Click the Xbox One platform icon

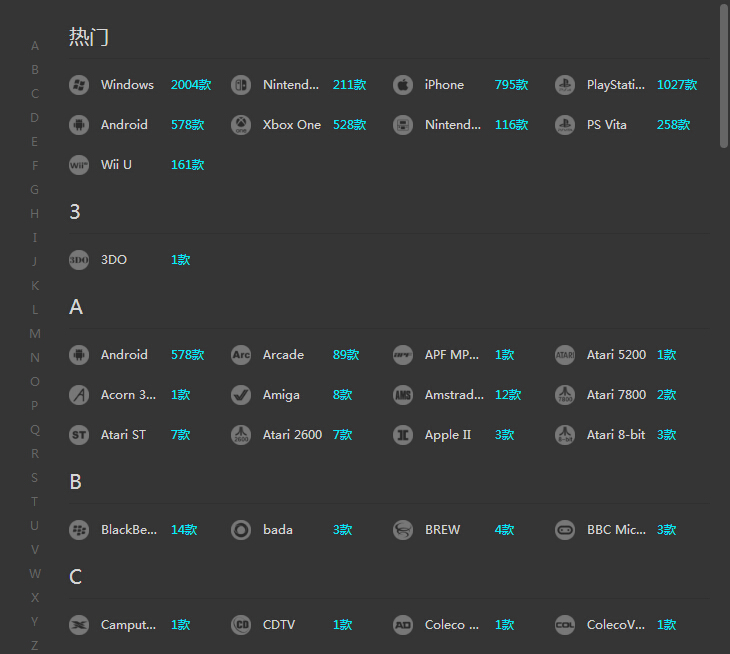tap(241, 125)
